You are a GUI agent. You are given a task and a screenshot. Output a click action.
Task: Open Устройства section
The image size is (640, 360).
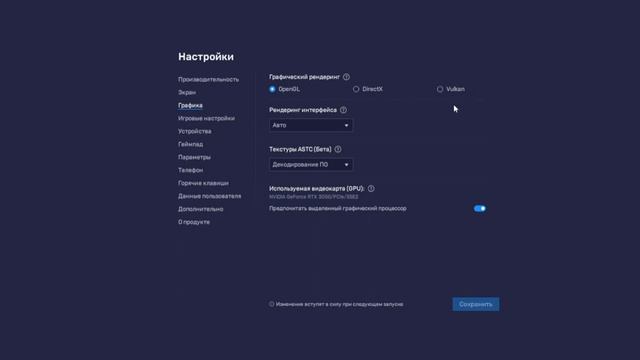coord(195,131)
